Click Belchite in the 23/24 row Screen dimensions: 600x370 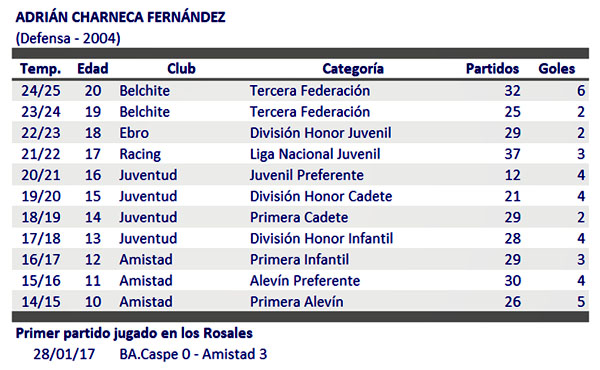click(145, 112)
